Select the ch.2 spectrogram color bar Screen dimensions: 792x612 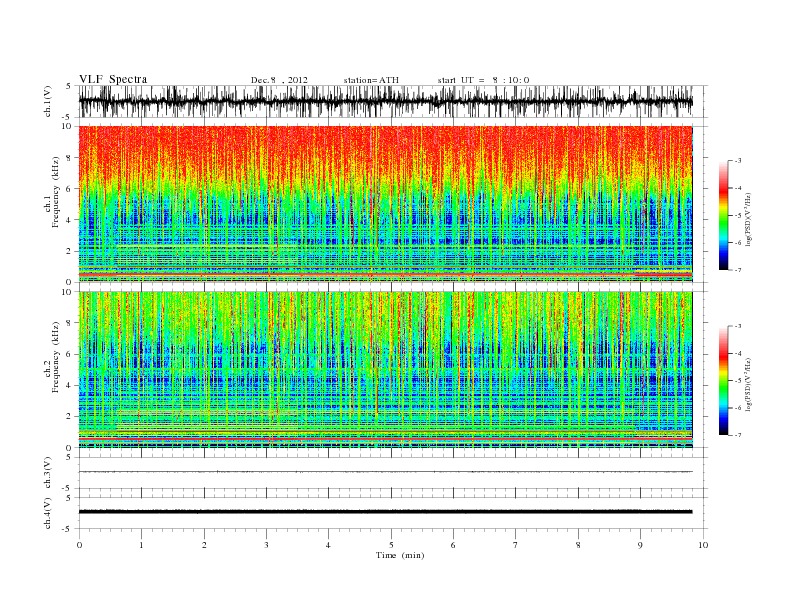click(723, 381)
